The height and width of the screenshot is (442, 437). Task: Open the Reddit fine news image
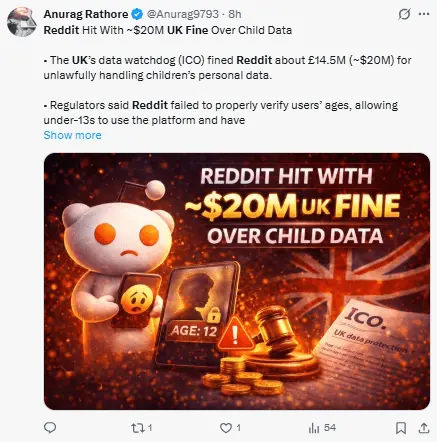click(x=237, y=281)
